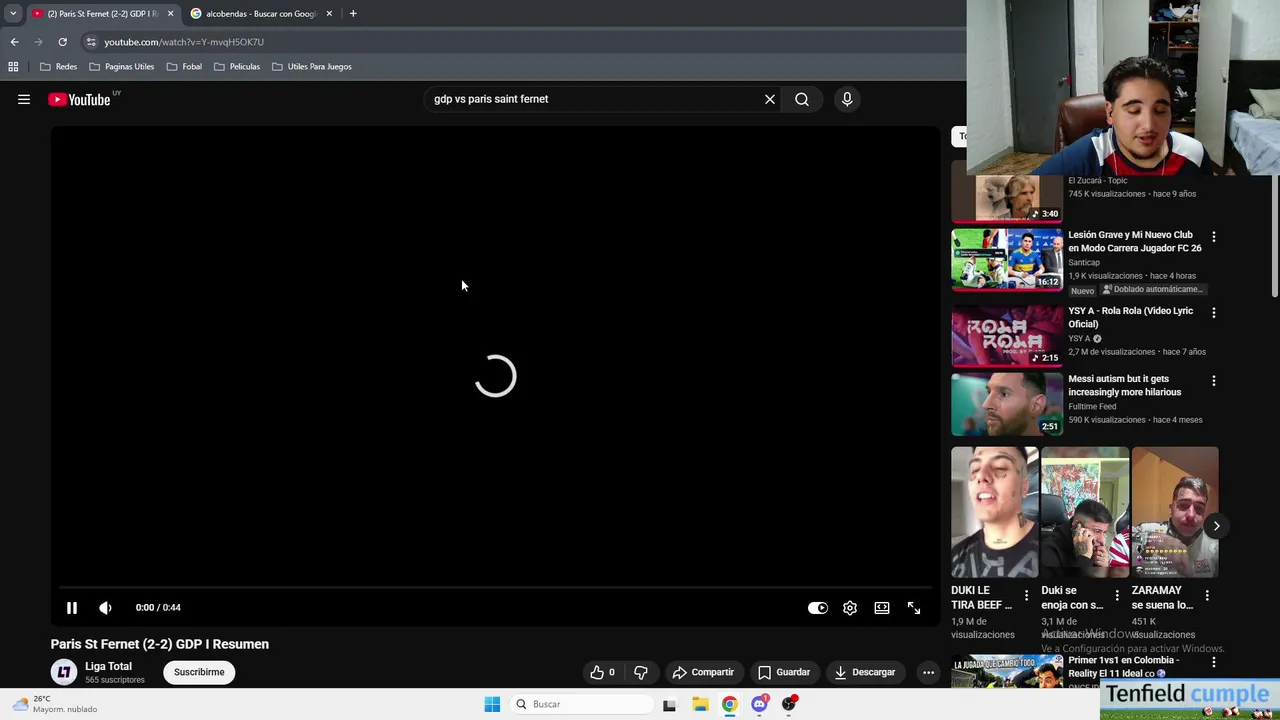1280x720 pixels.
Task: Open the YouTube hamburger guide menu
Action: [24, 99]
